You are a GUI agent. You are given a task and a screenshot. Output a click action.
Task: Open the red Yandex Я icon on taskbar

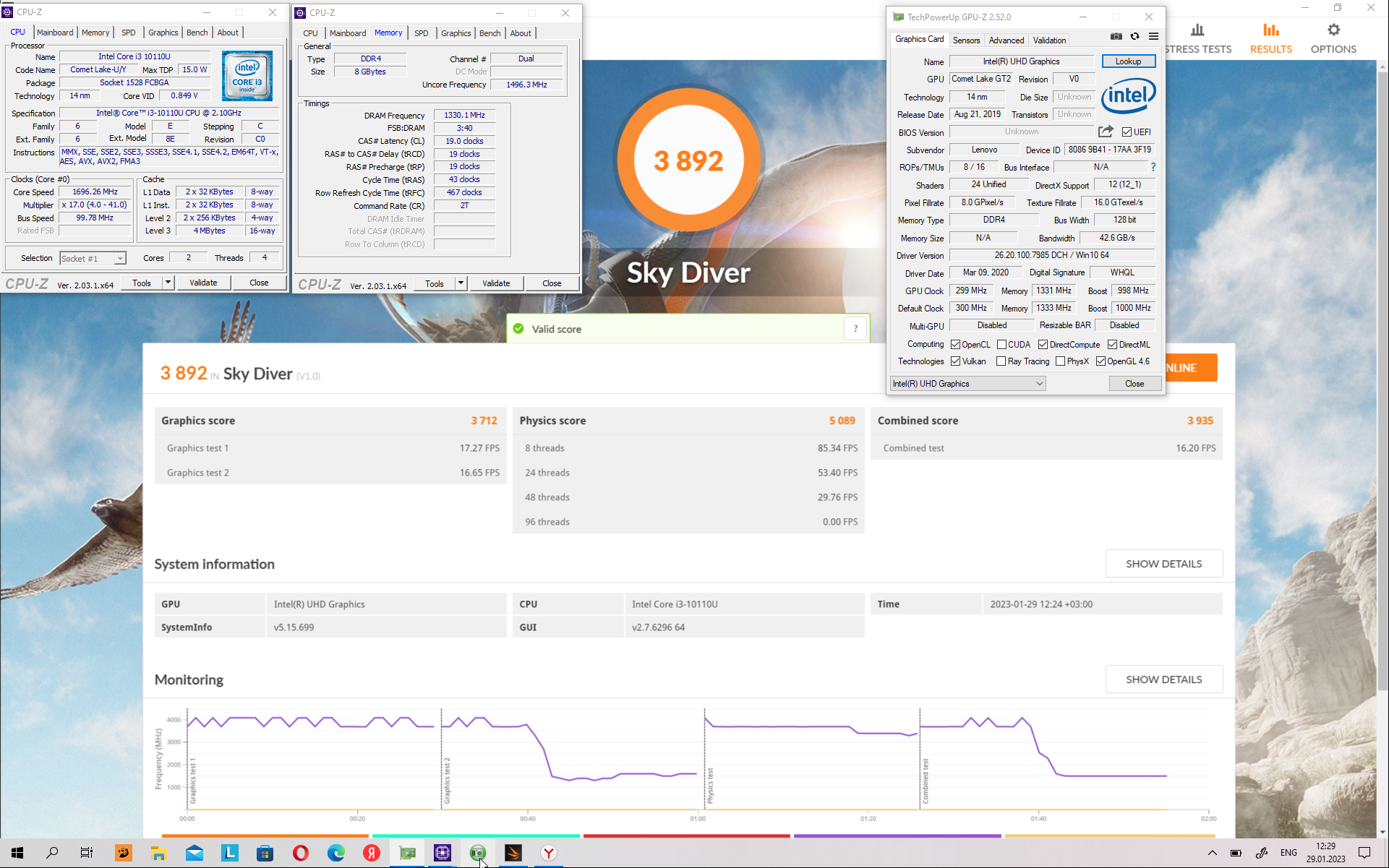[x=372, y=853]
